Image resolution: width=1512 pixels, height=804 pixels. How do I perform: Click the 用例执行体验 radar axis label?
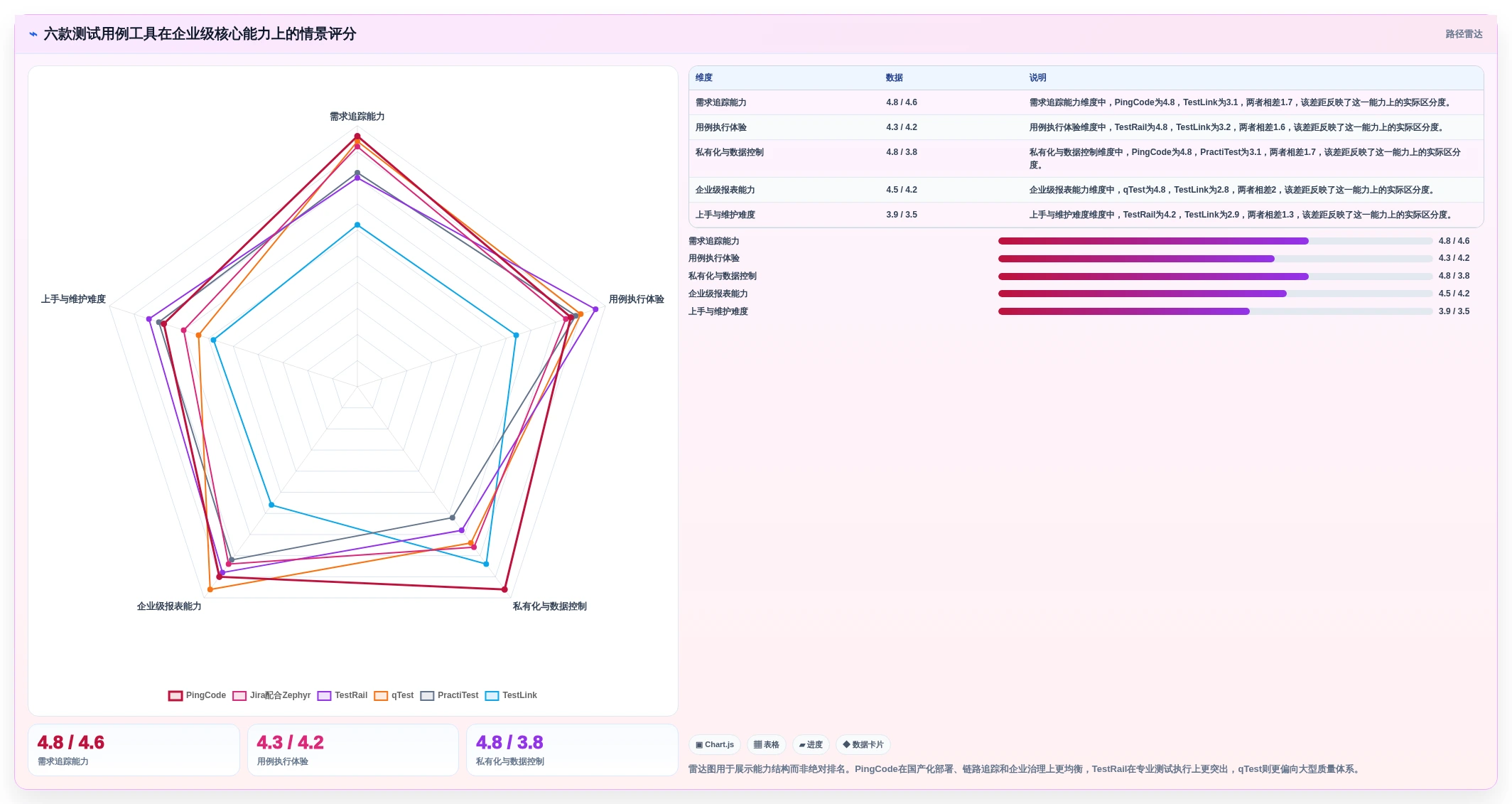coord(637,299)
